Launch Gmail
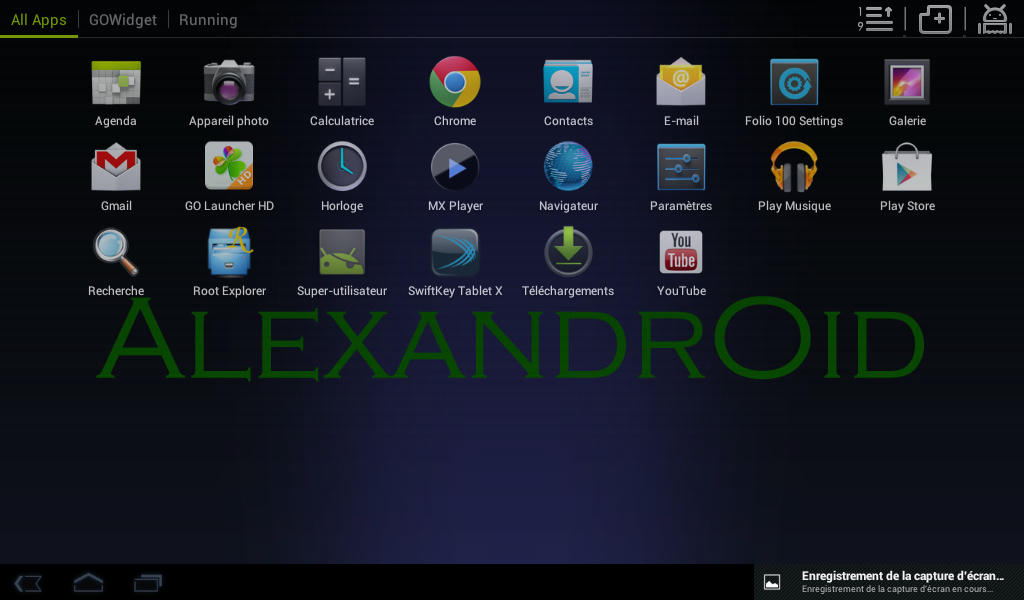The image size is (1024, 600). point(116,176)
